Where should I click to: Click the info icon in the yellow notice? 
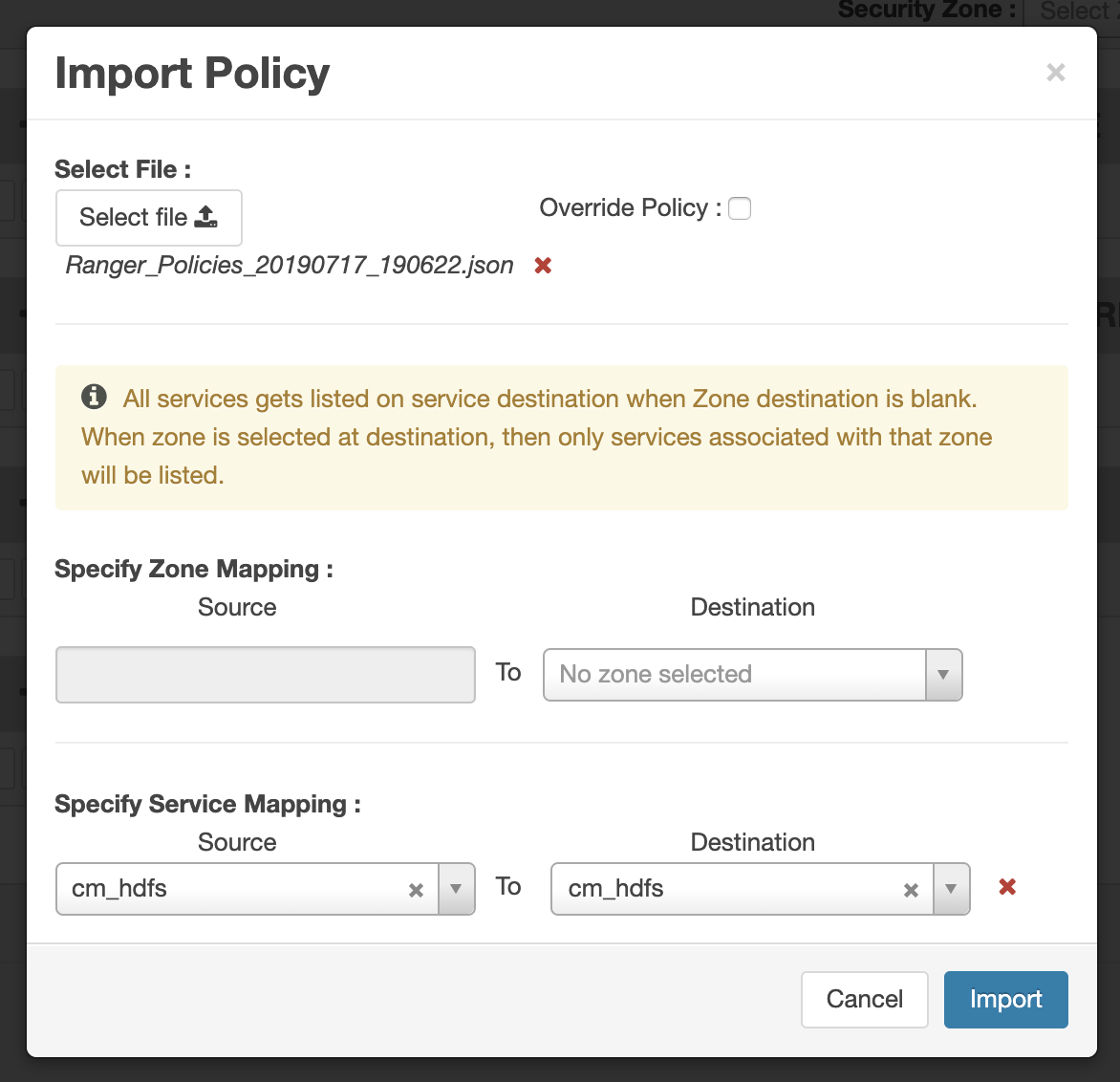click(x=94, y=397)
